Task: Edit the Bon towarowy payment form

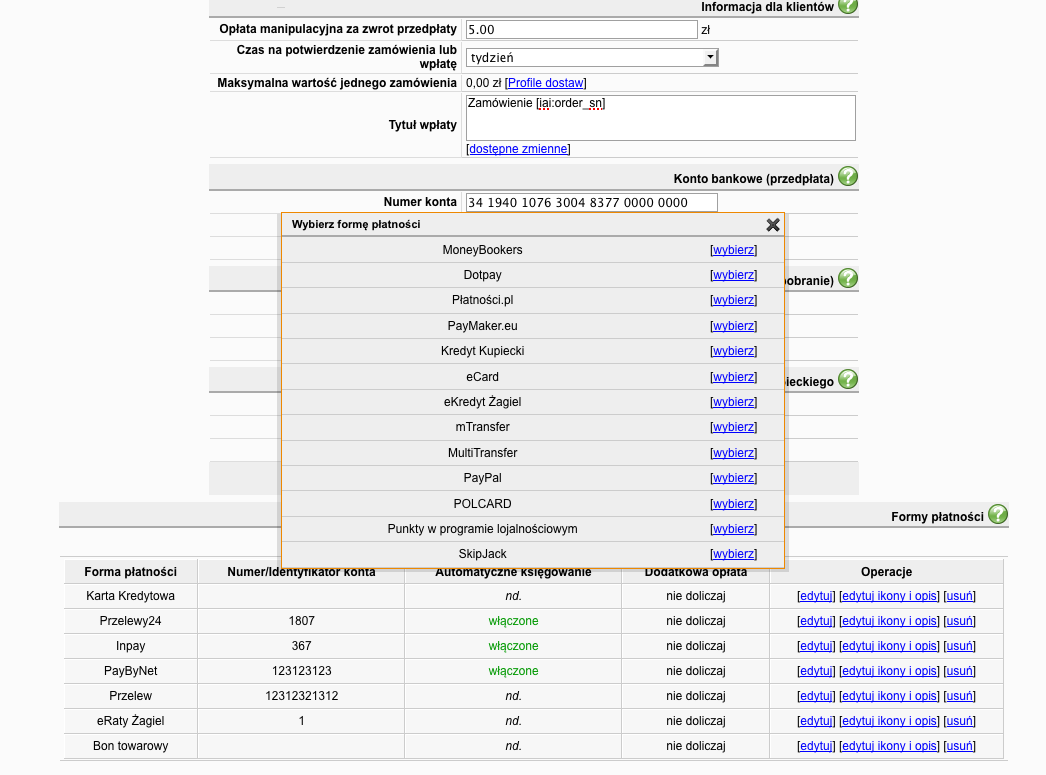Action: (816, 746)
